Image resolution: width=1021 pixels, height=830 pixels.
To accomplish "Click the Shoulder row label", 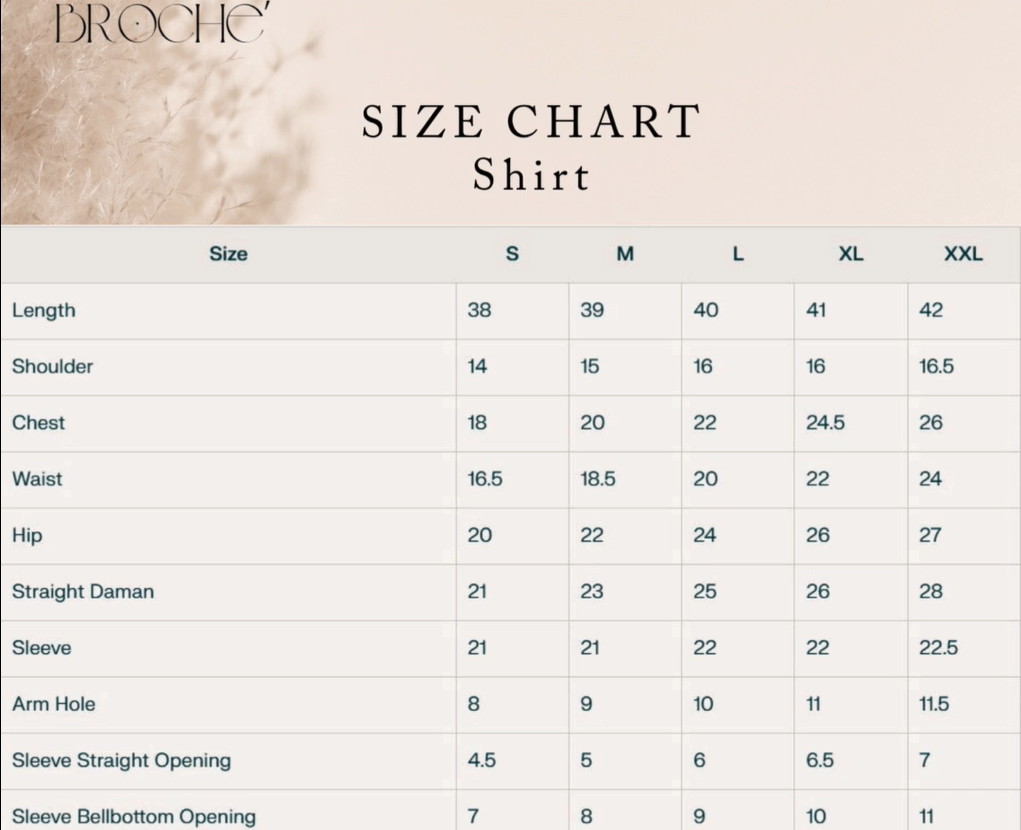I will click(x=52, y=366).
